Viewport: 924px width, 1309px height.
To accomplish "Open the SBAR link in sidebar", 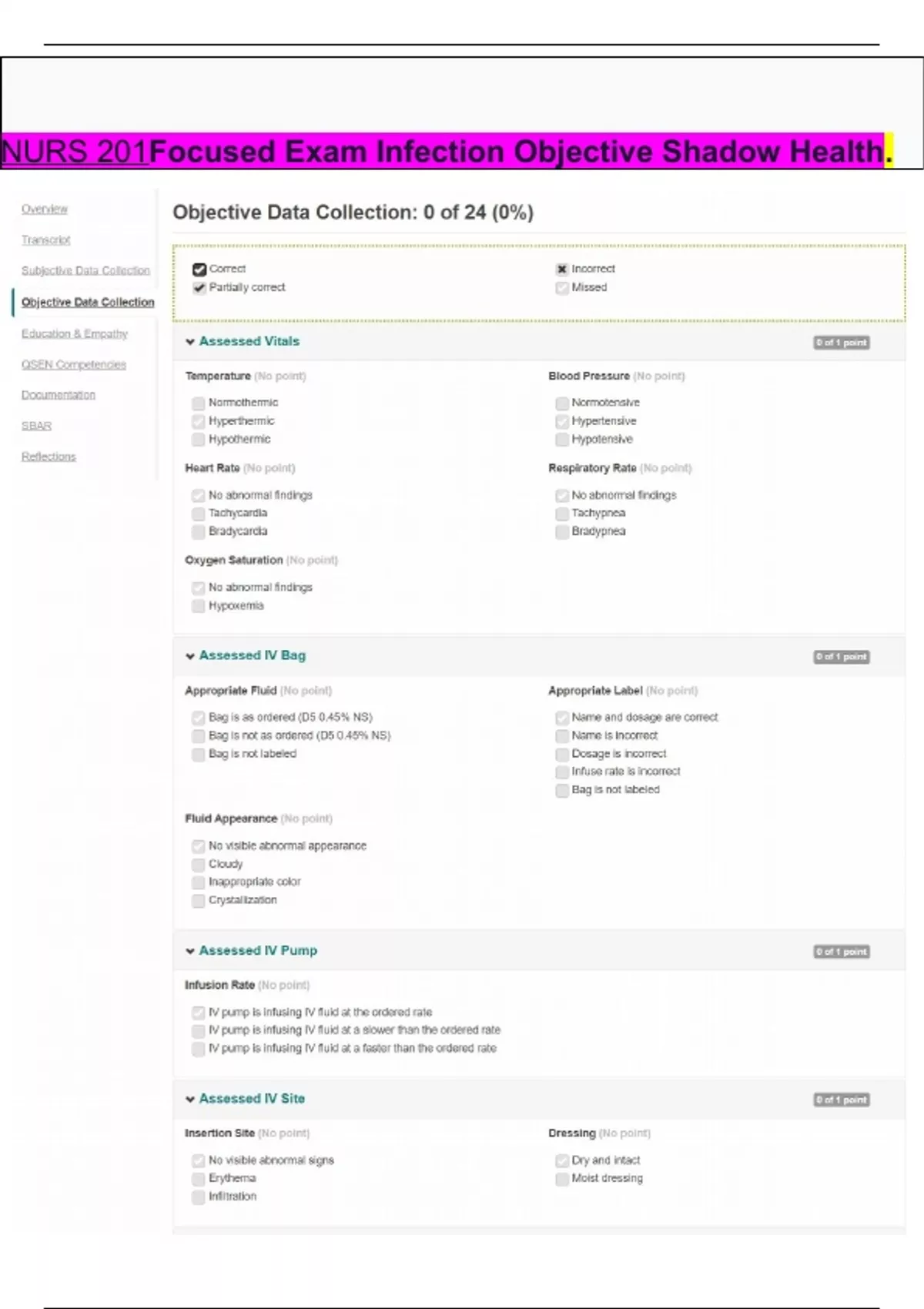I will [36, 426].
